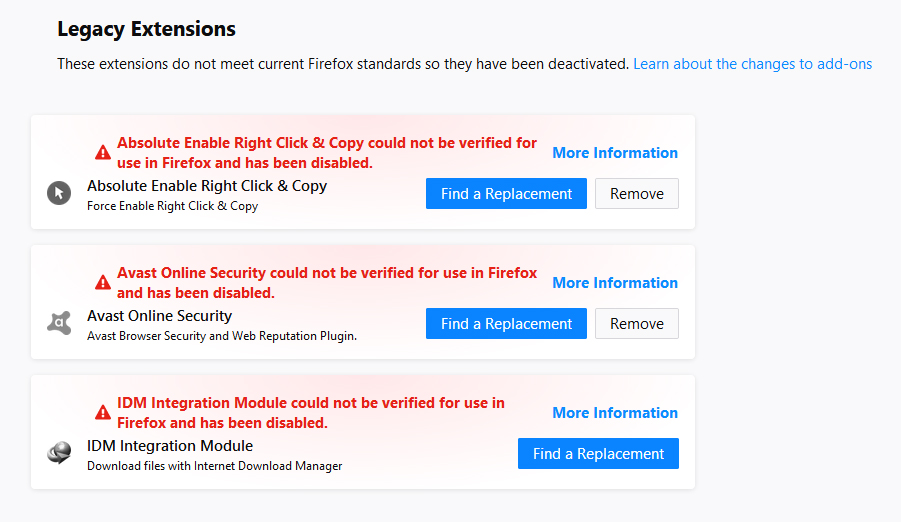The width and height of the screenshot is (901, 522).
Task: Click the black Avast Online Security extension name
Action: (x=159, y=316)
